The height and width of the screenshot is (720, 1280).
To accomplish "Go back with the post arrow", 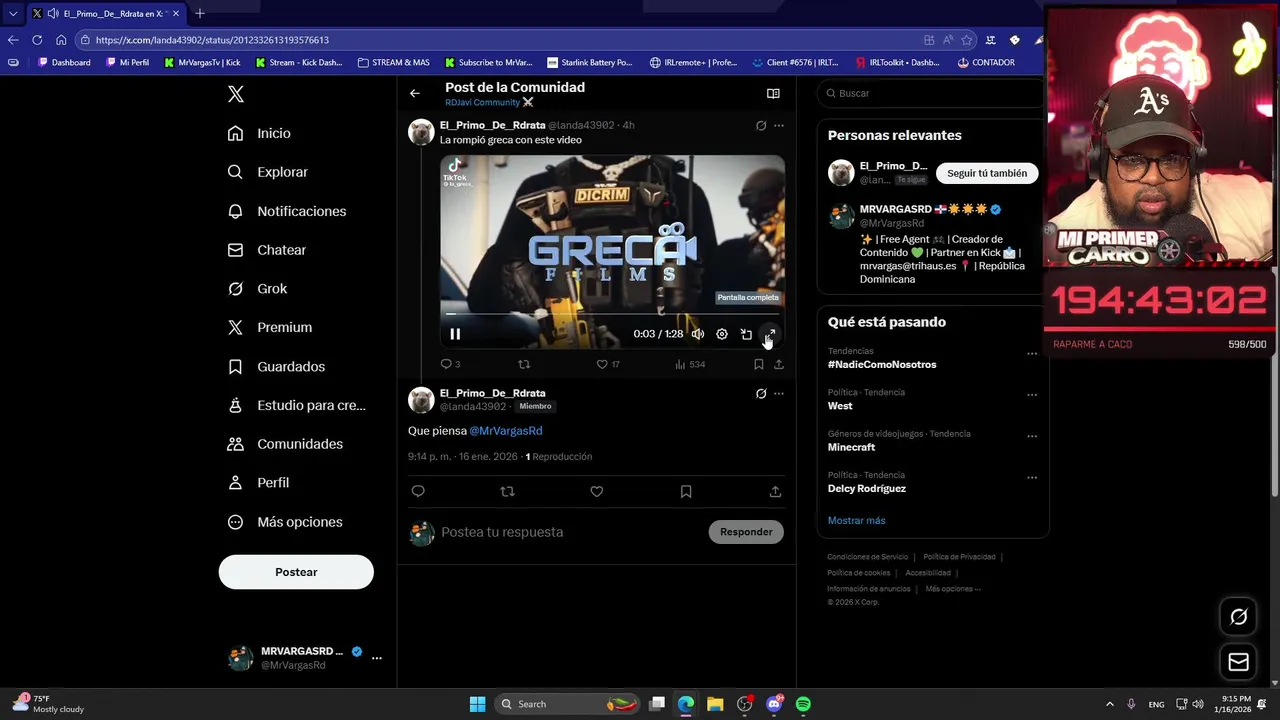I will [415, 93].
